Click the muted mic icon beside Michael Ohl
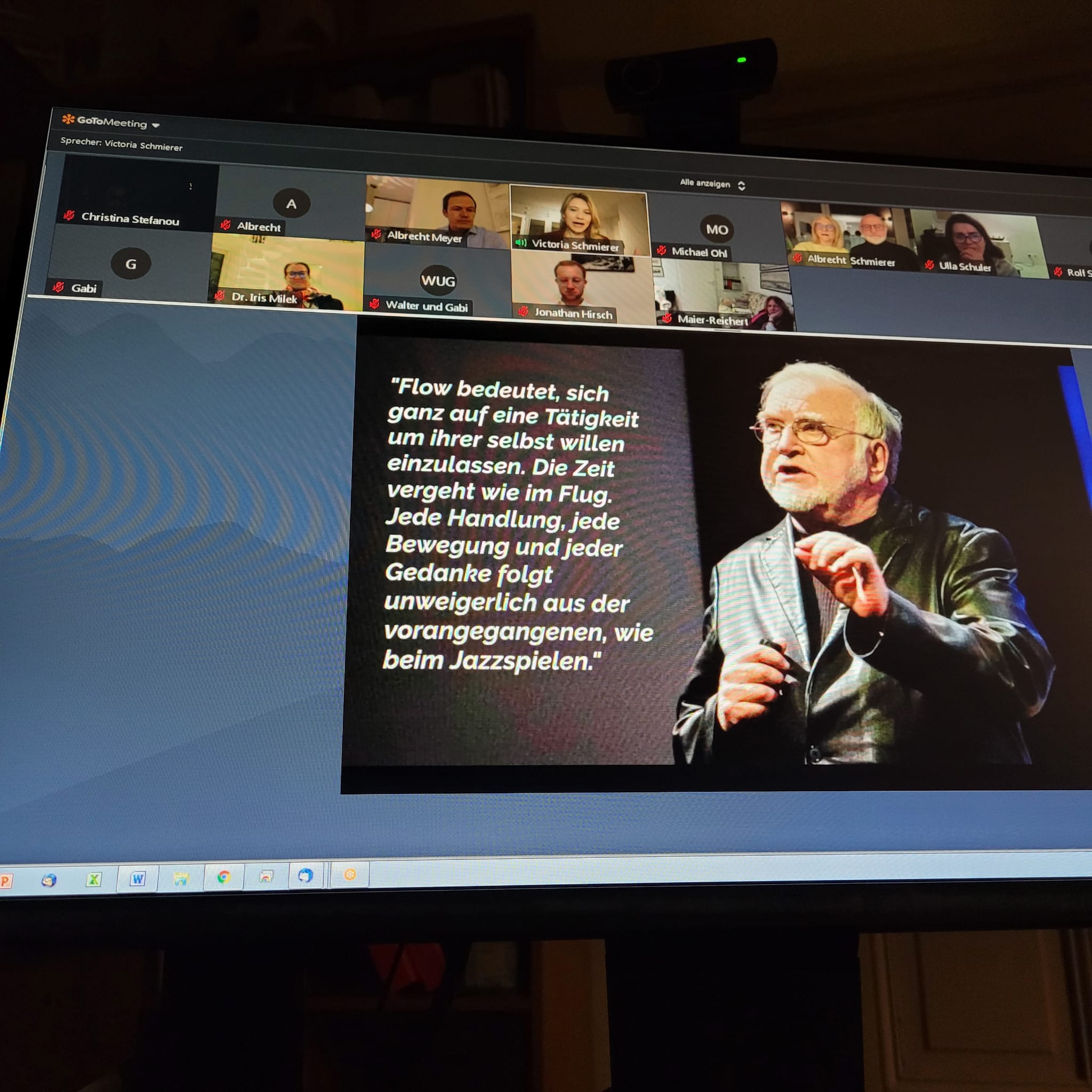The height and width of the screenshot is (1092, 1092). [x=661, y=251]
